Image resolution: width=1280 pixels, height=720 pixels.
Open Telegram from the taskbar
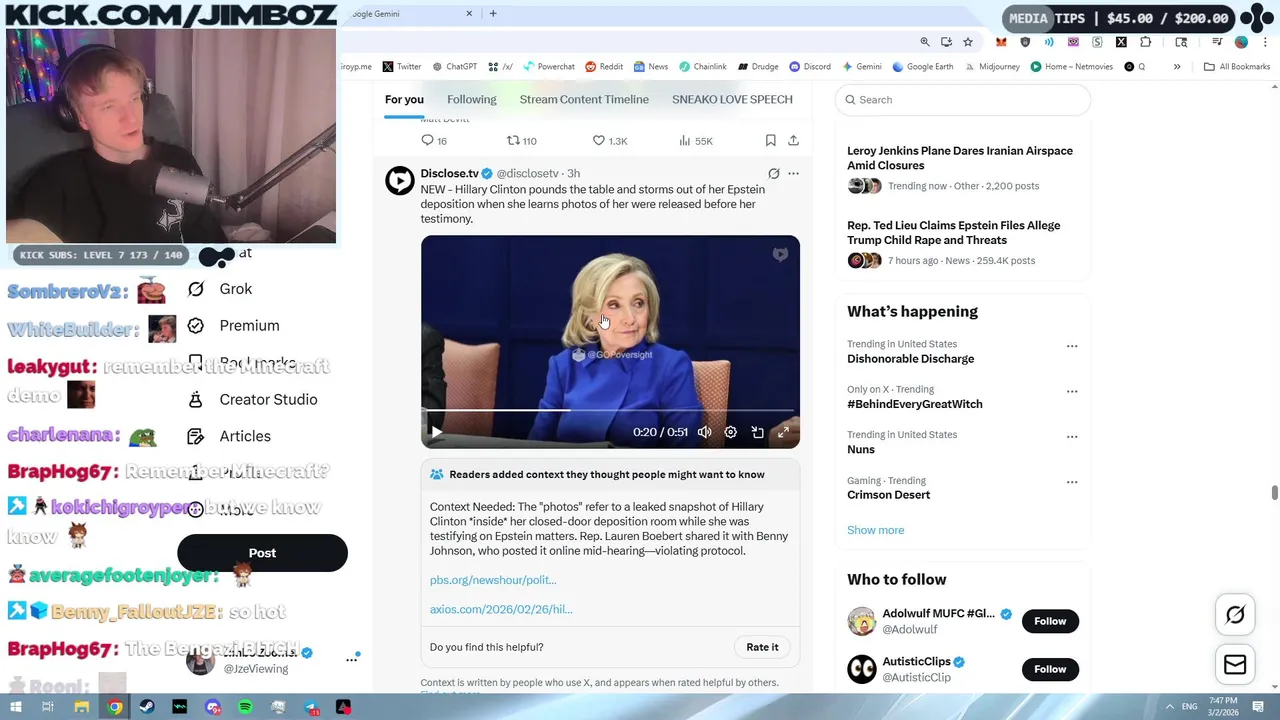pyautogui.click(x=311, y=707)
